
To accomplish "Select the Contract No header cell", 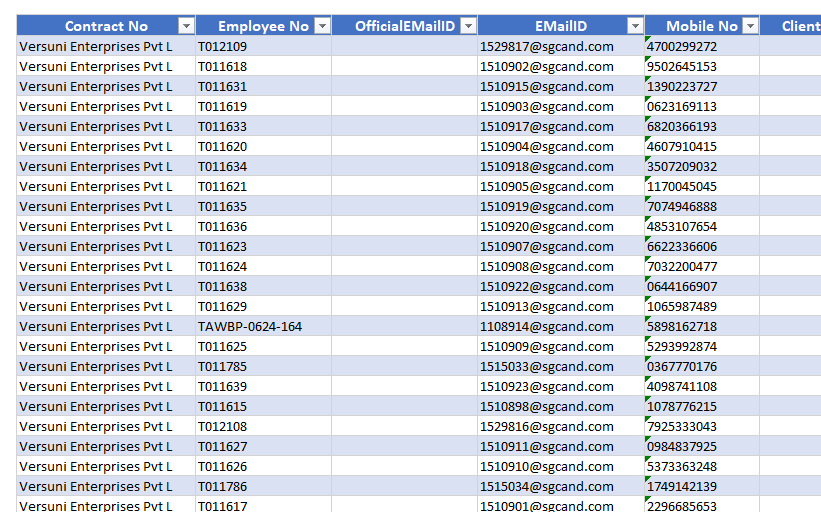I will (106, 26).
